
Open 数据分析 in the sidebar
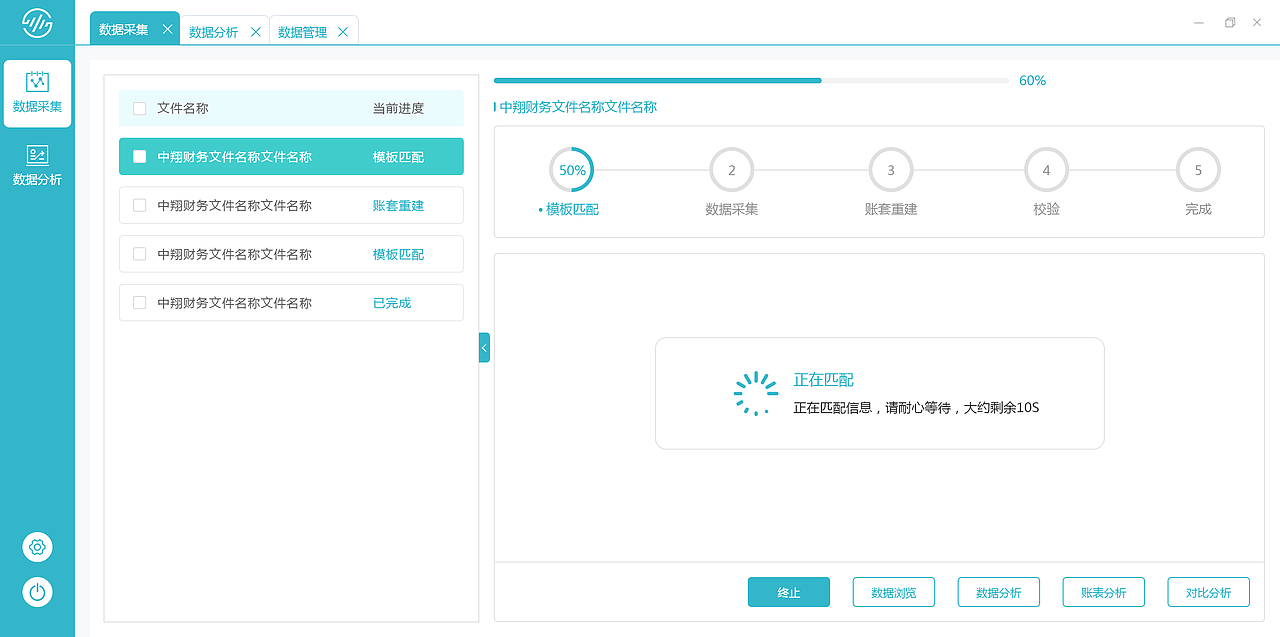(37, 166)
